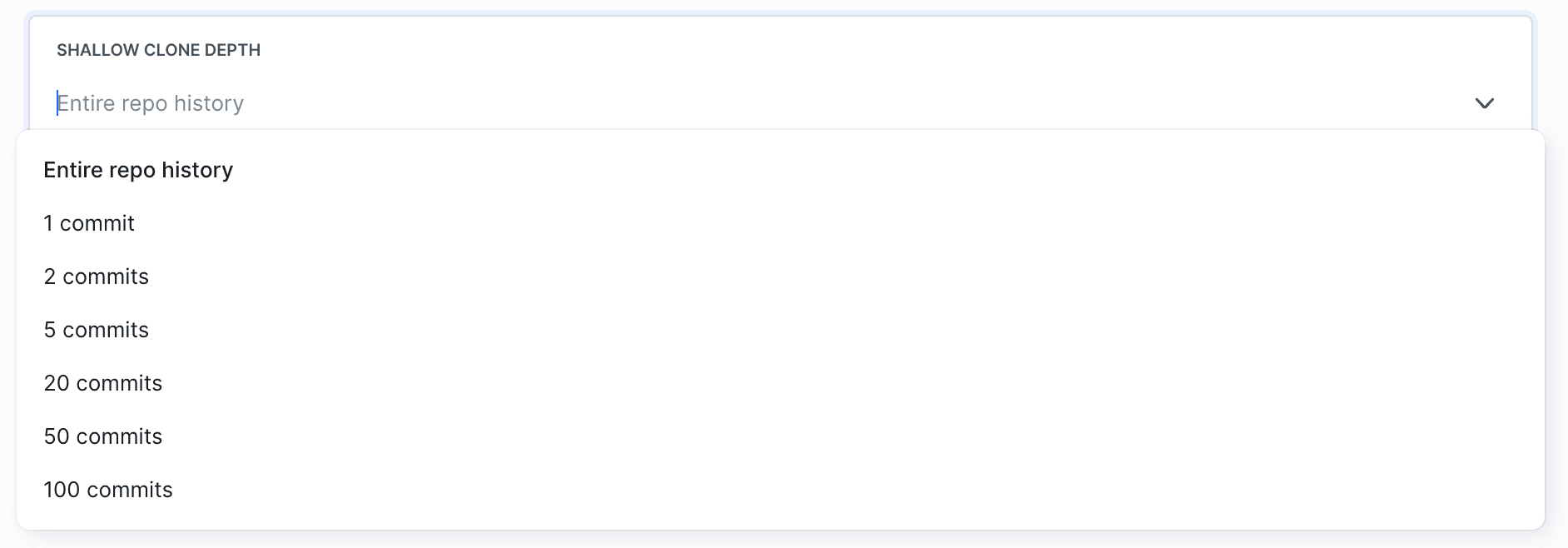This screenshot has height=548, width=1568.
Task: Choose the "1 commit" option
Action: [89, 223]
